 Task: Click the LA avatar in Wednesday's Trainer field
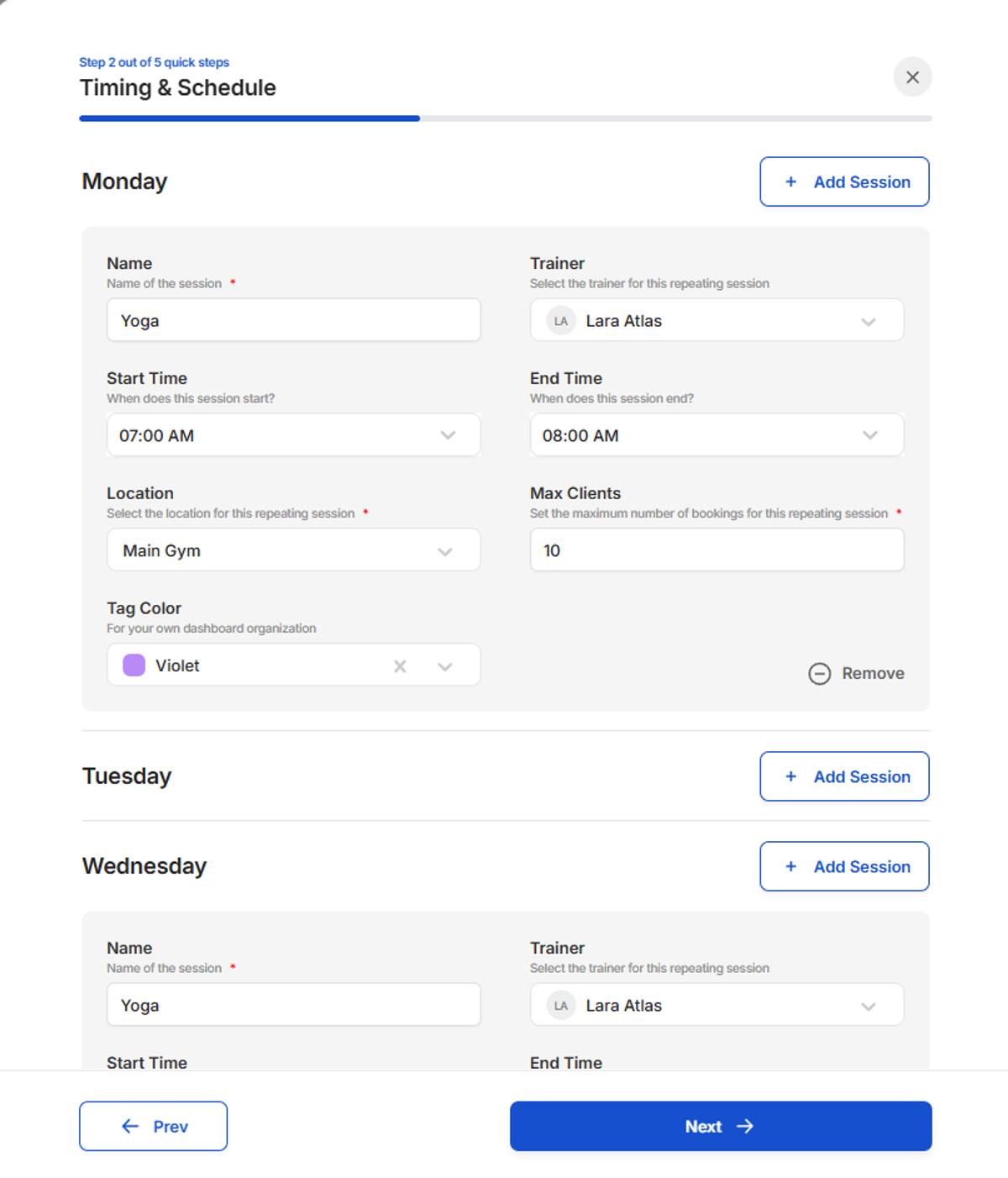pos(561,1006)
